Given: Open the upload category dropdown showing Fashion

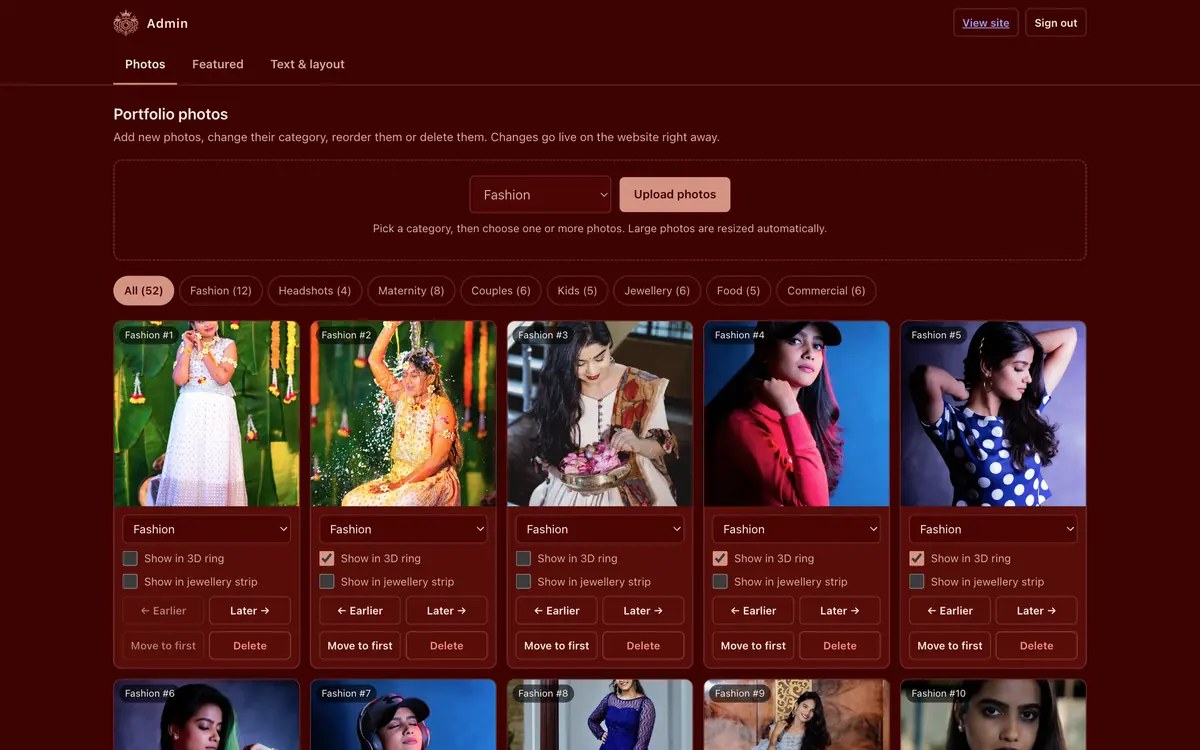Looking at the screenshot, I should pyautogui.click(x=540, y=195).
